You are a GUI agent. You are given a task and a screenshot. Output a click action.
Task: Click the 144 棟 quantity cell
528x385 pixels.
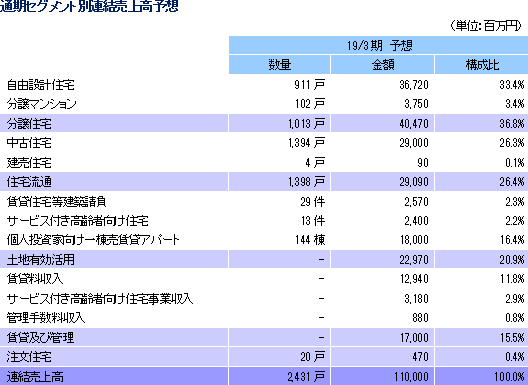click(310, 240)
